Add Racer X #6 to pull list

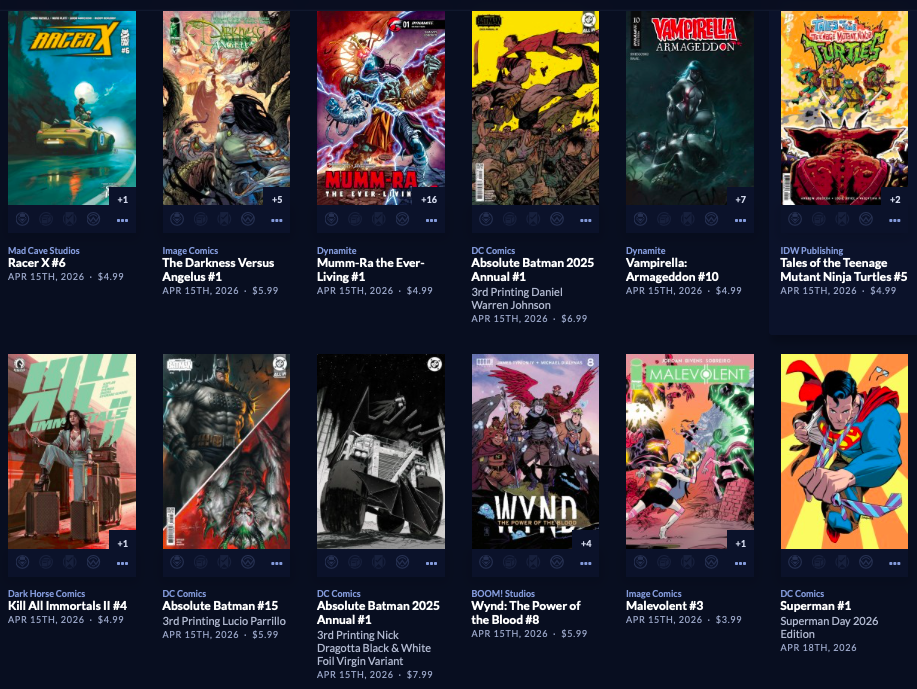pyautogui.click(x=22, y=219)
